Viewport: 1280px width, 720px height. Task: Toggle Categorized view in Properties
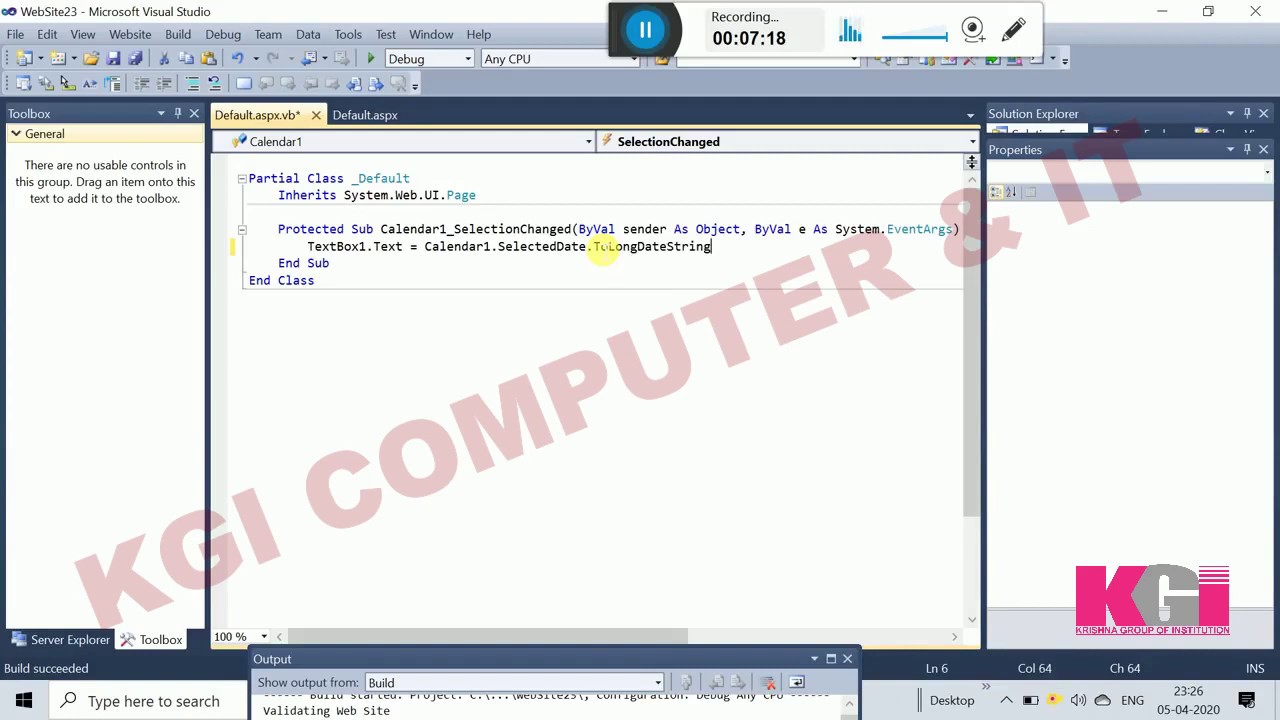coord(997,192)
